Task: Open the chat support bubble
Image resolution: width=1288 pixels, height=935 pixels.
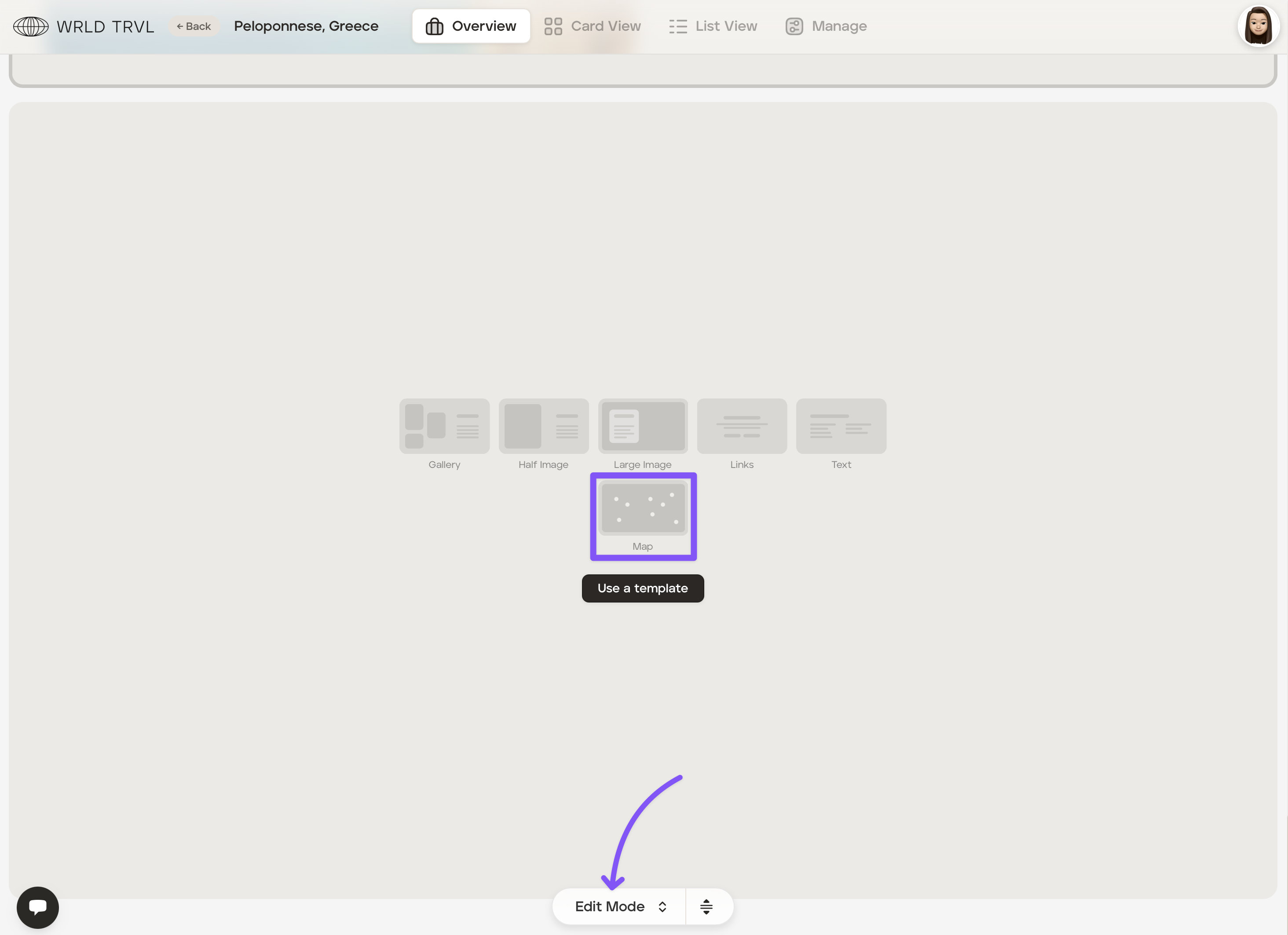Action: pyautogui.click(x=37, y=907)
